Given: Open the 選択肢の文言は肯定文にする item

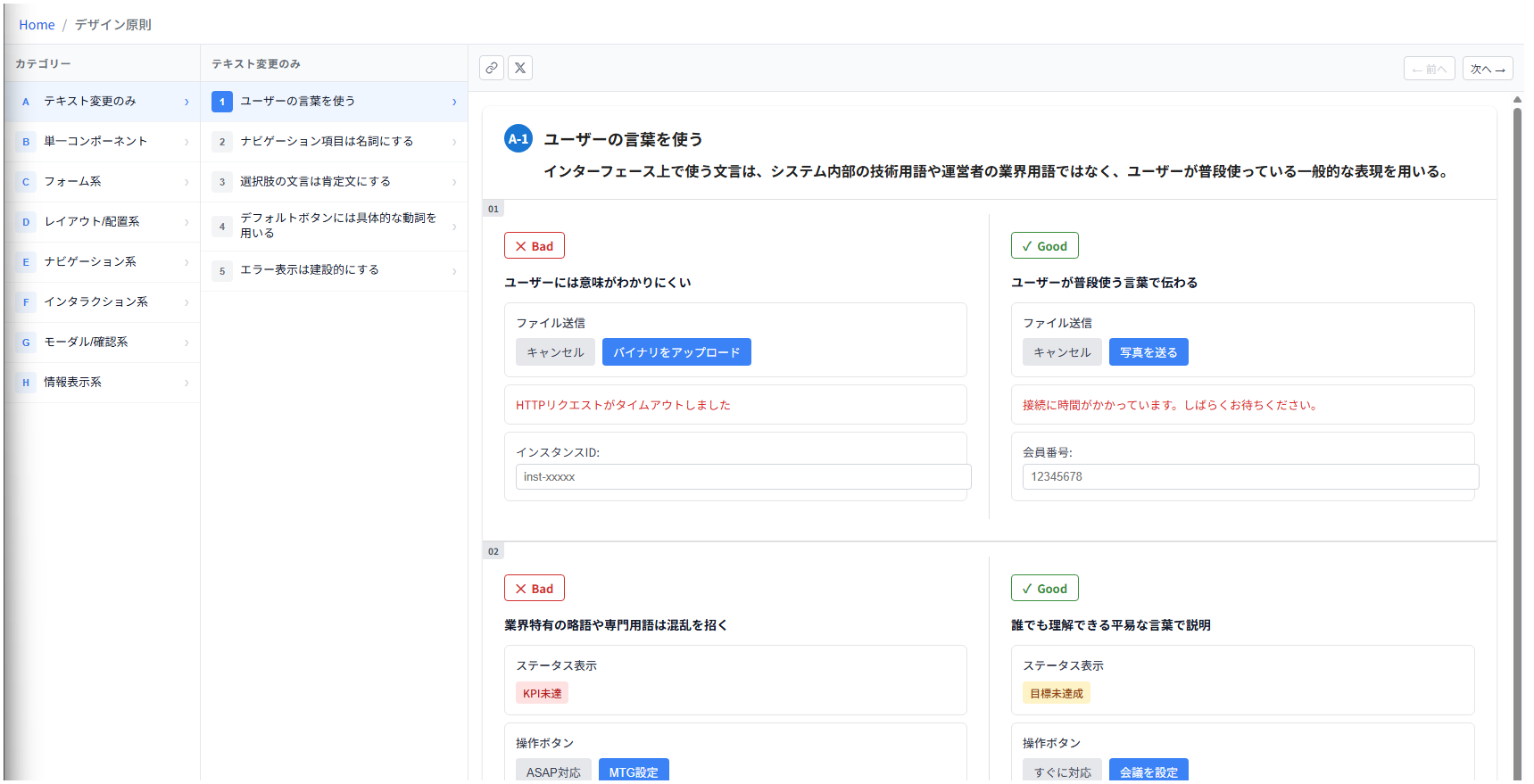Looking at the screenshot, I should point(315,182).
